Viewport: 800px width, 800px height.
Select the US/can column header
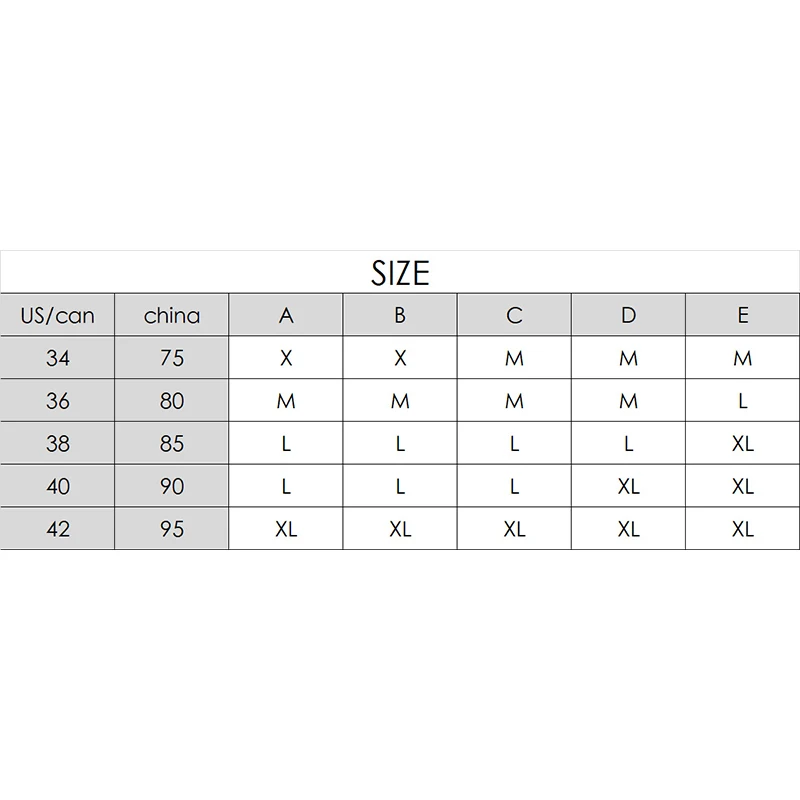point(57,315)
